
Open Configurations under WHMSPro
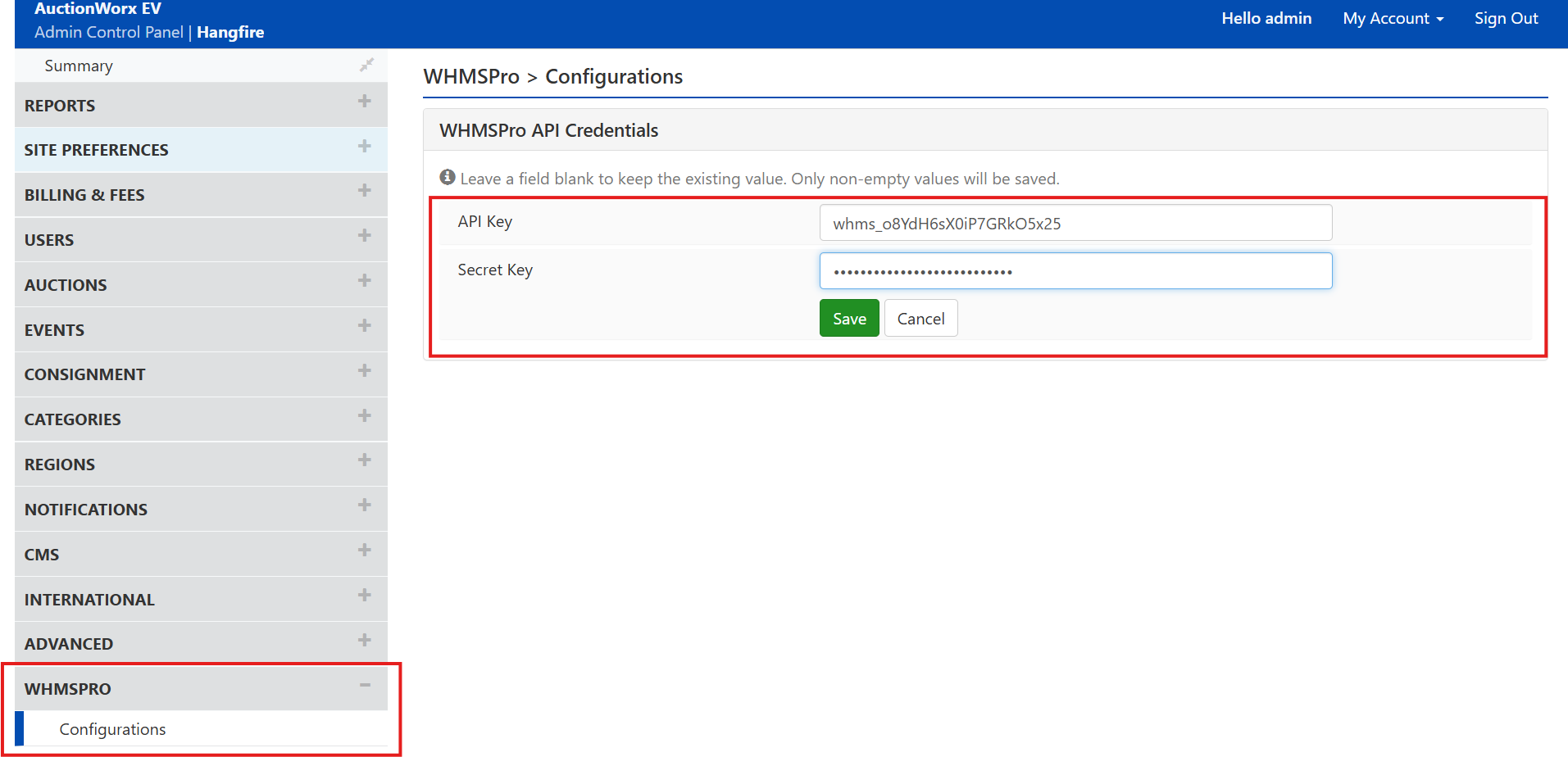click(112, 729)
